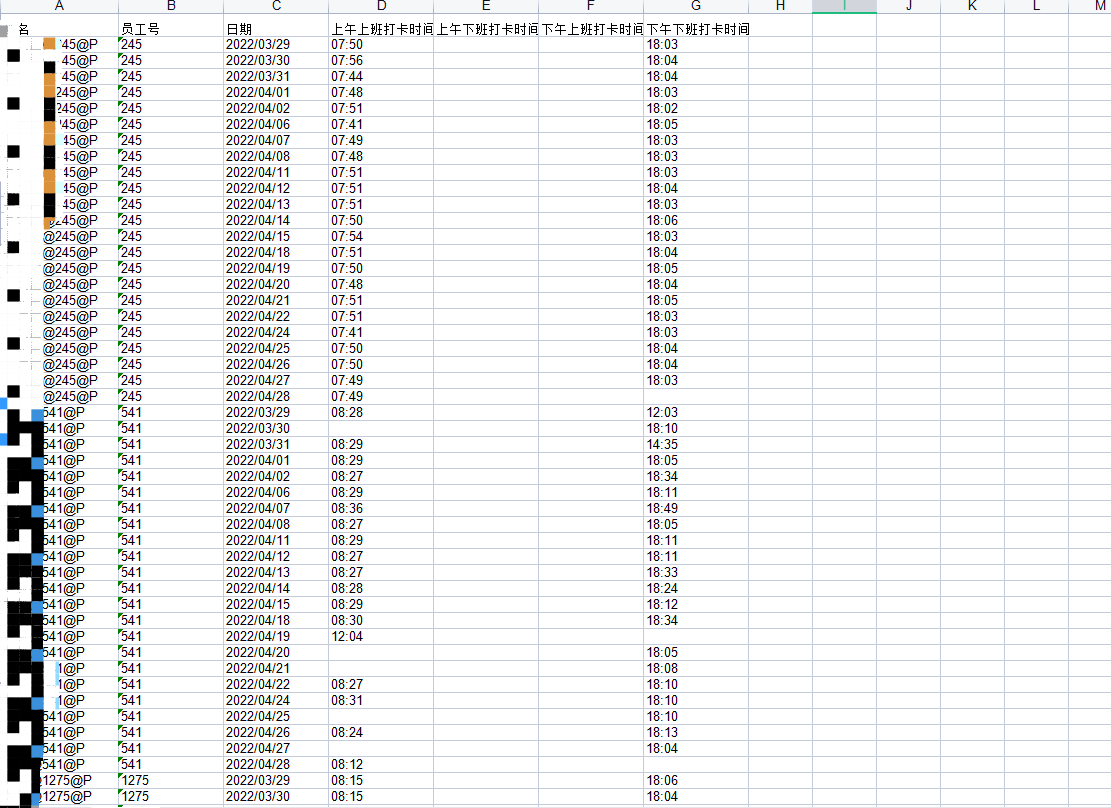1111x808 pixels.
Task: Select the cell showing 07:44
Action: point(381,77)
